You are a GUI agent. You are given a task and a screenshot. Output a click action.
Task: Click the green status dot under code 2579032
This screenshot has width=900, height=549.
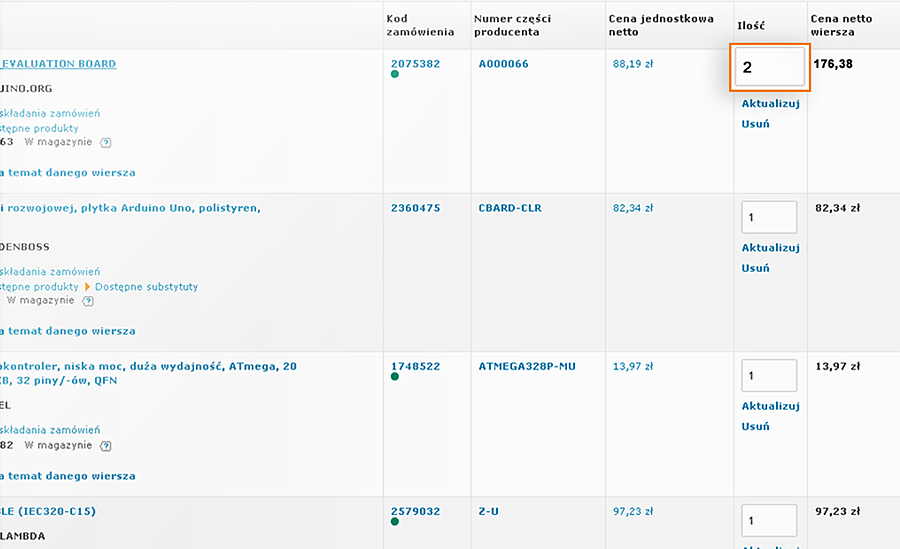pyautogui.click(x=395, y=522)
